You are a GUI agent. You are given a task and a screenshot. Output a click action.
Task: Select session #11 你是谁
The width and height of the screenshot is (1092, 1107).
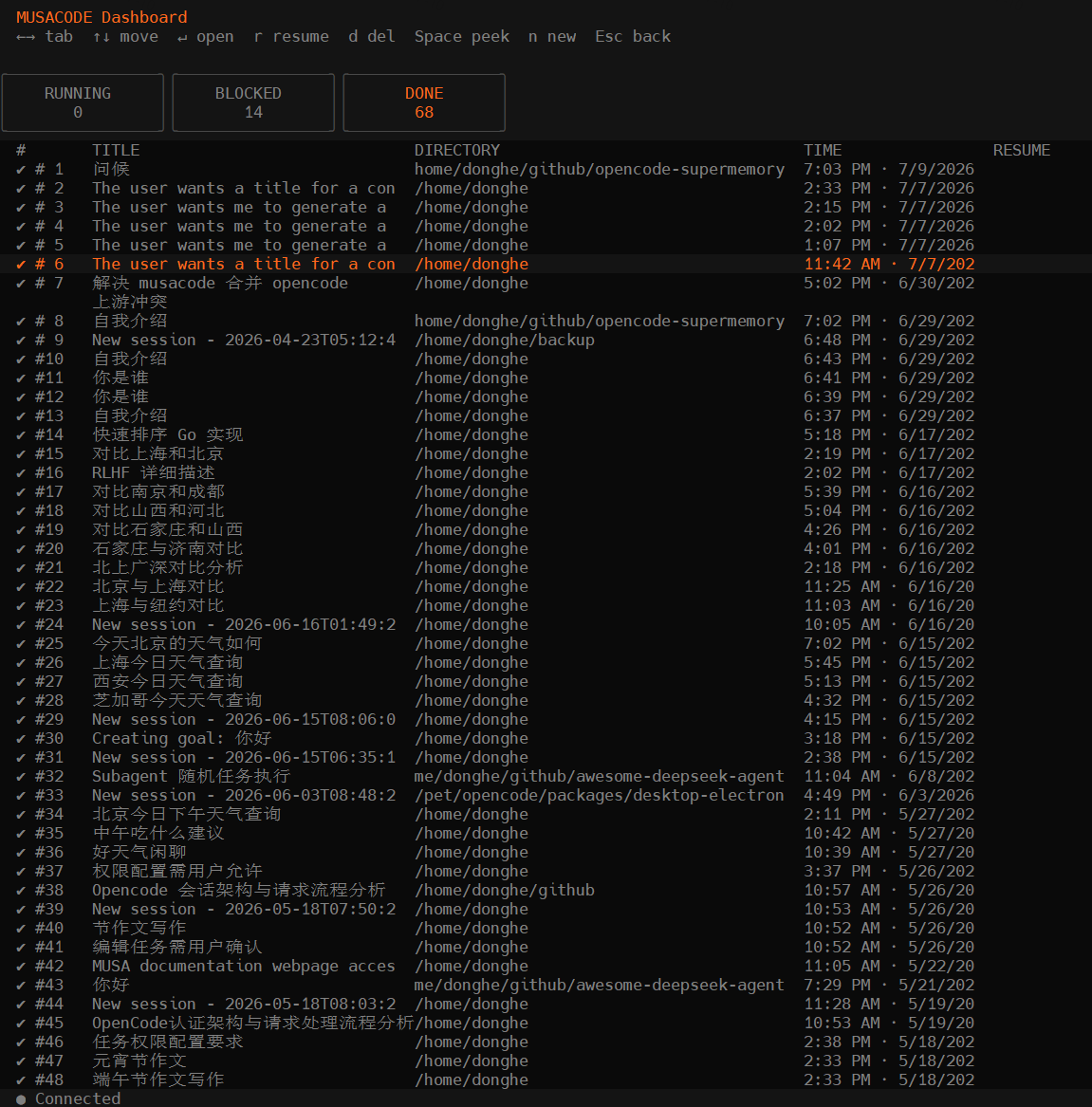point(546,378)
